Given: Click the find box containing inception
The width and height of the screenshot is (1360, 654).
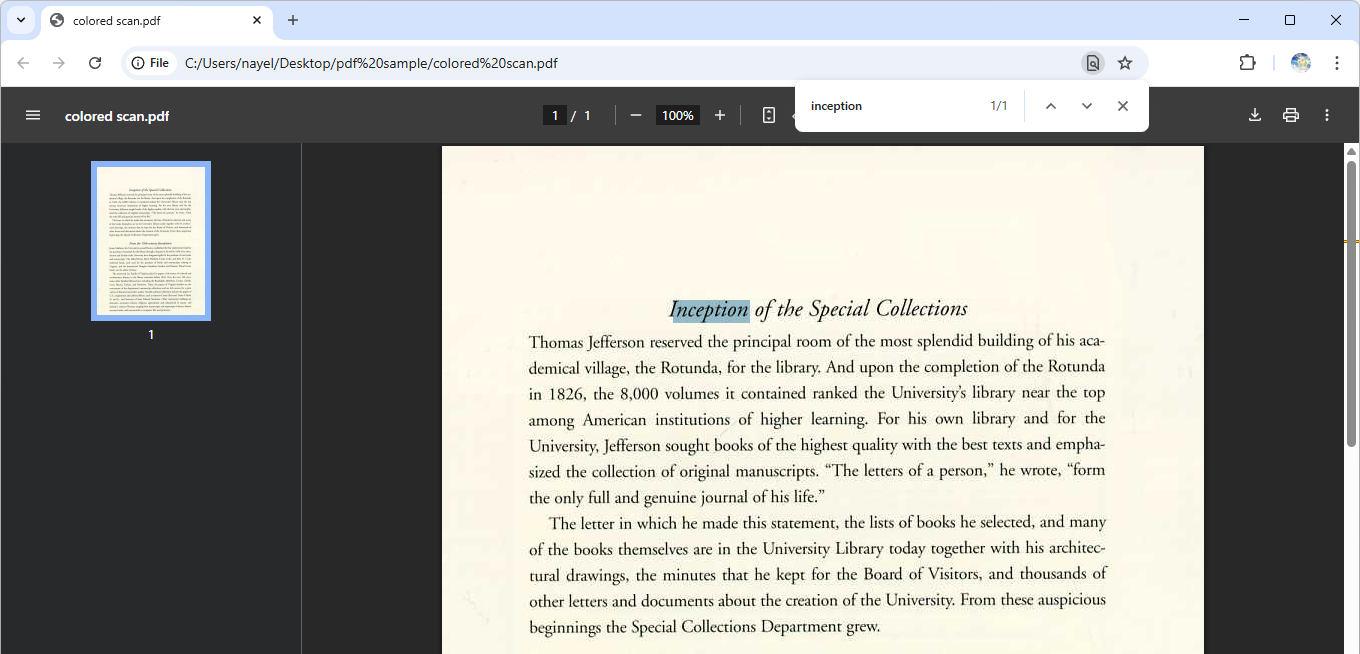Looking at the screenshot, I should (890, 106).
